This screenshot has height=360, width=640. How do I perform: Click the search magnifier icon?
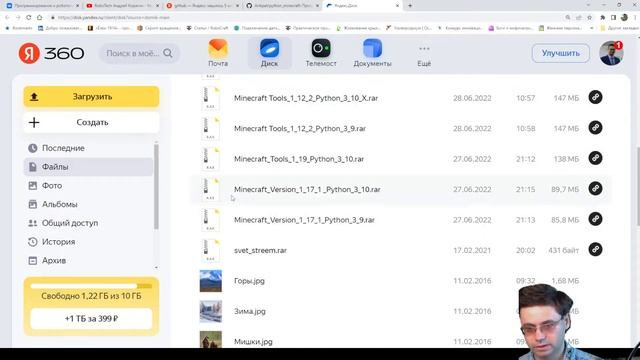[168, 53]
